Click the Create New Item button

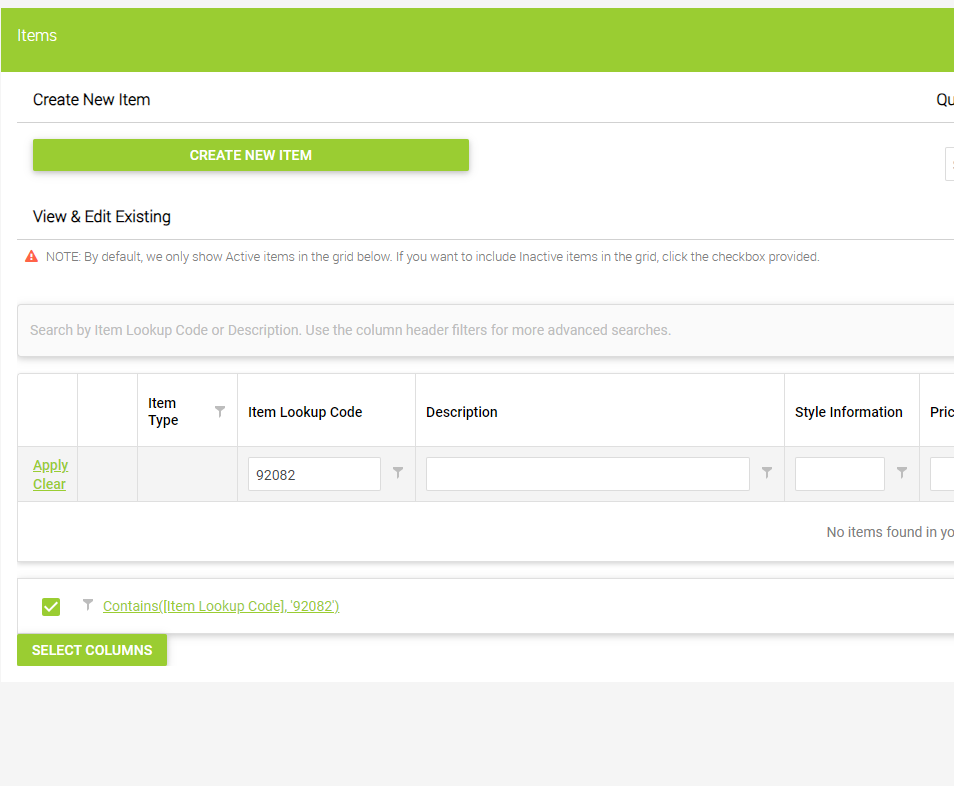pyautogui.click(x=251, y=155)
